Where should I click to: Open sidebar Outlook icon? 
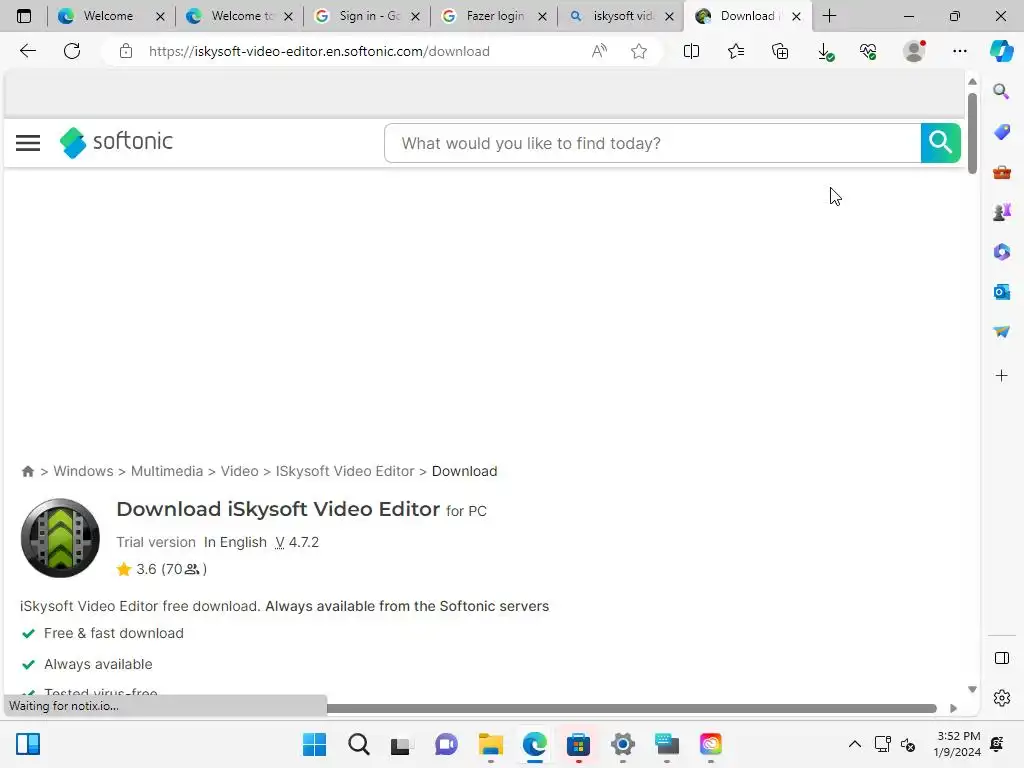1001,292
